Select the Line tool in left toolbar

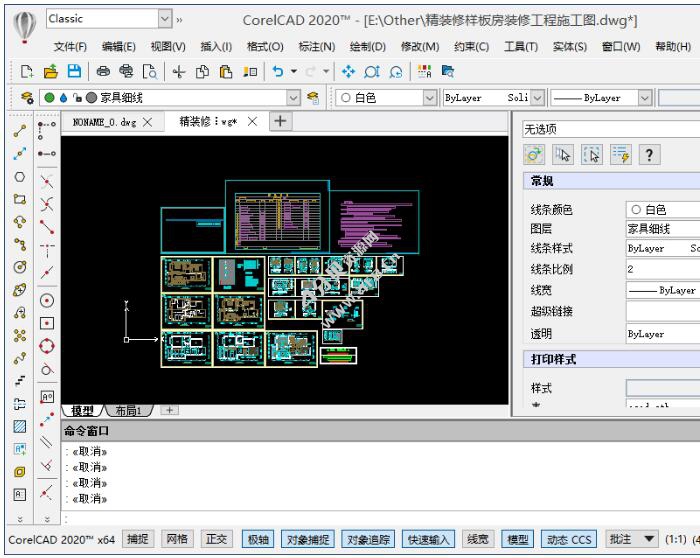click(x=20, y=131)
